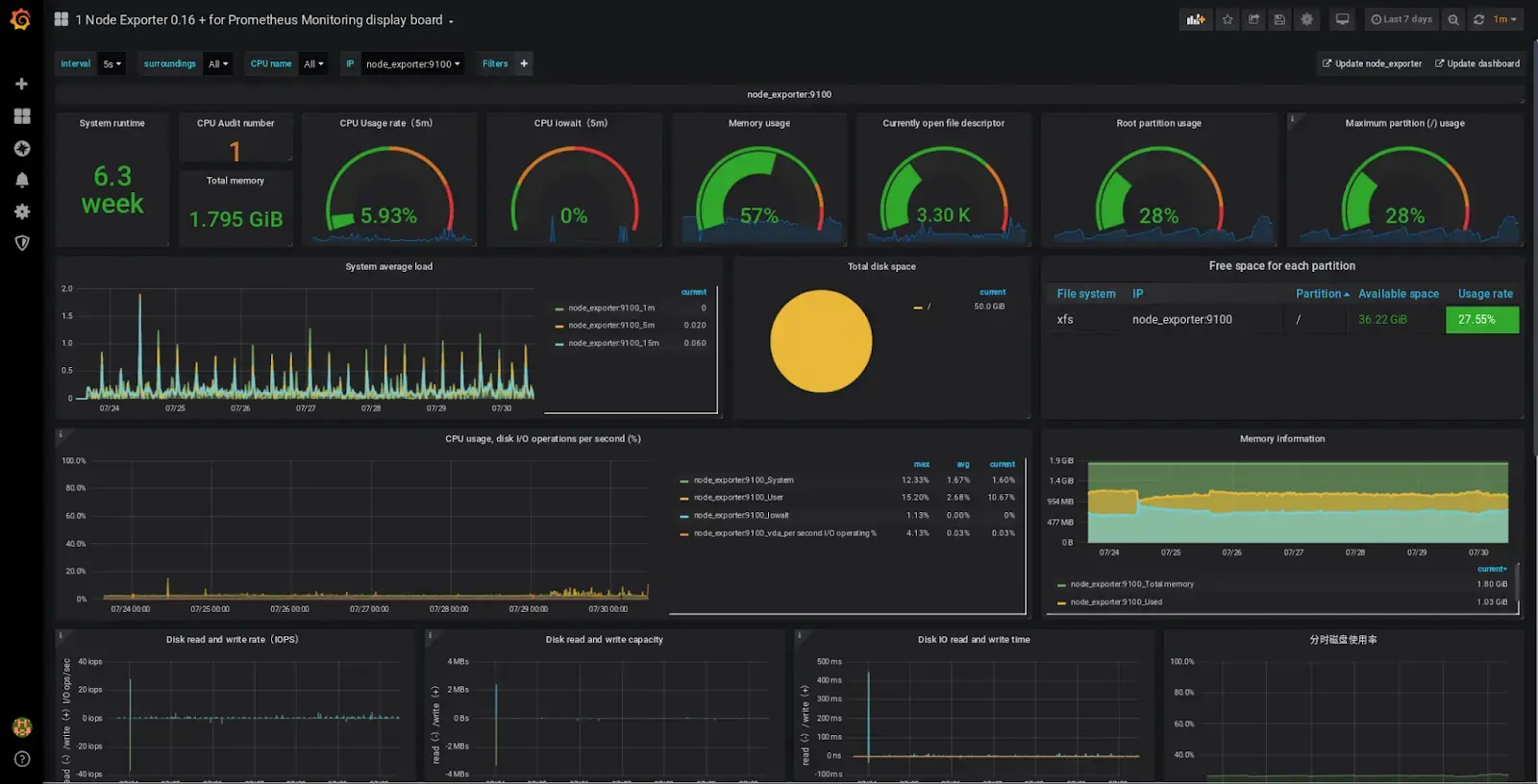Image resolution: width=1538 pixels, height=784 pixels.
Task: Open the interval 5s dropdown
Action: 112,64
